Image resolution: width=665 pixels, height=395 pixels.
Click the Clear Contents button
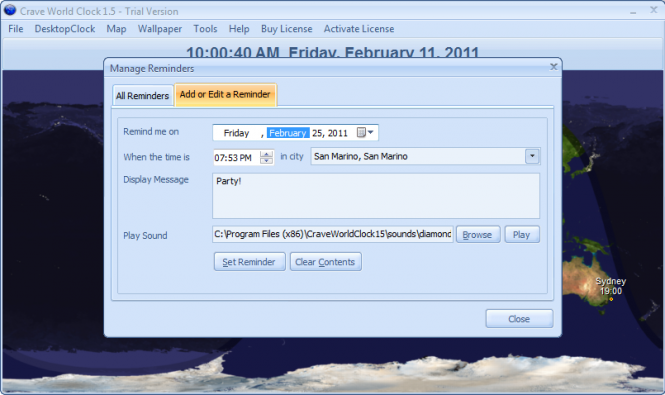tap(325, 262)
